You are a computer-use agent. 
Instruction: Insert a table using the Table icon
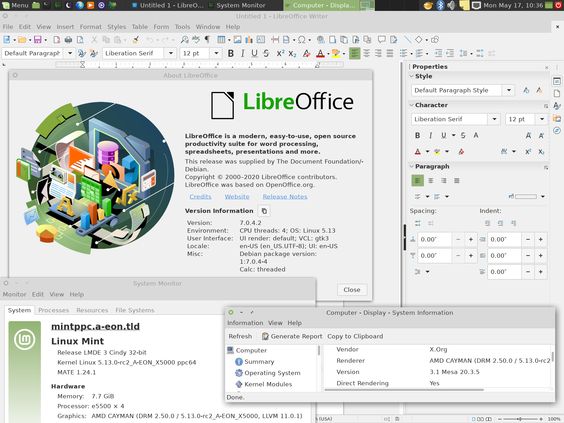tap(221, 40)
